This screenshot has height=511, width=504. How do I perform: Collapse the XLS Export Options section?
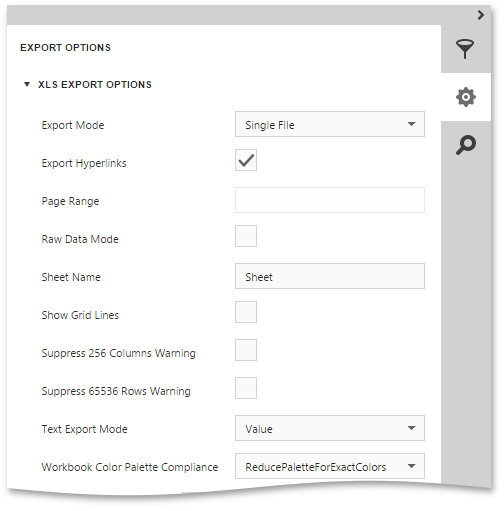(27, 85)
